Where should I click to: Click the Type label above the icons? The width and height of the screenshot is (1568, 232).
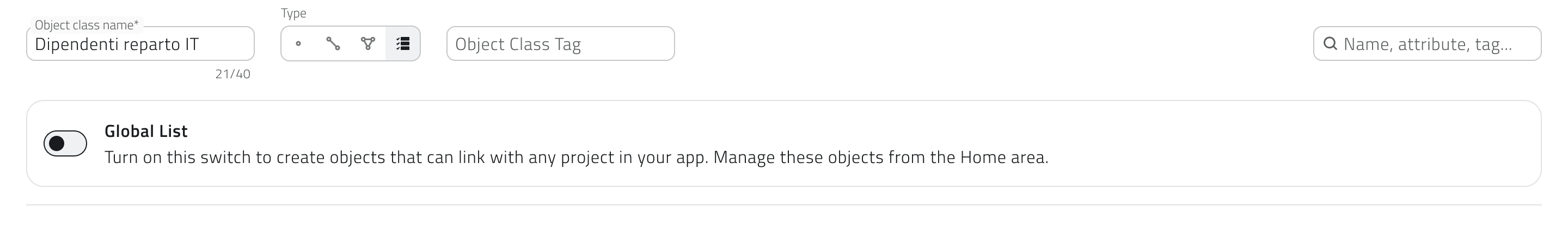(x=293, y=12)
